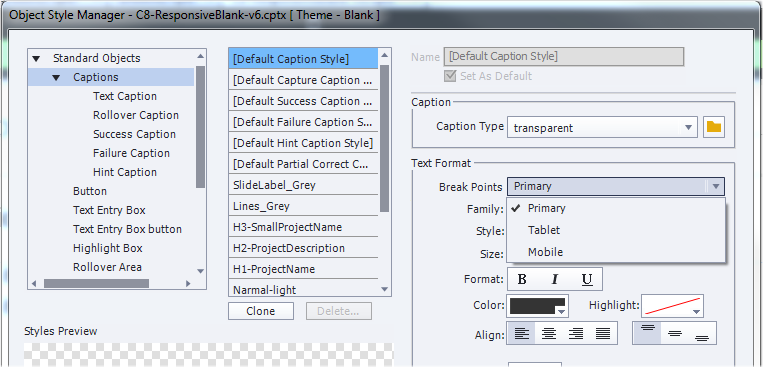Select Rollover Caption in object tree

136,115
